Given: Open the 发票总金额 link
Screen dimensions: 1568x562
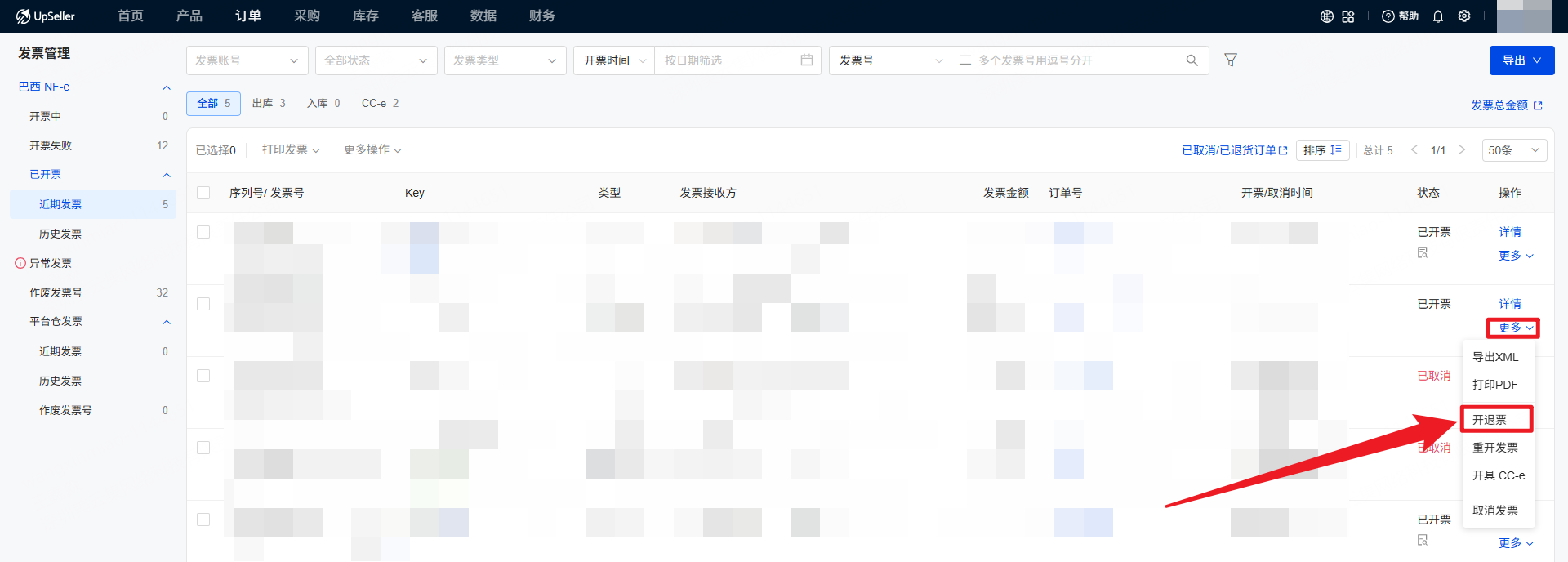Looking at the screenshot, I should tap(1506, 105).
